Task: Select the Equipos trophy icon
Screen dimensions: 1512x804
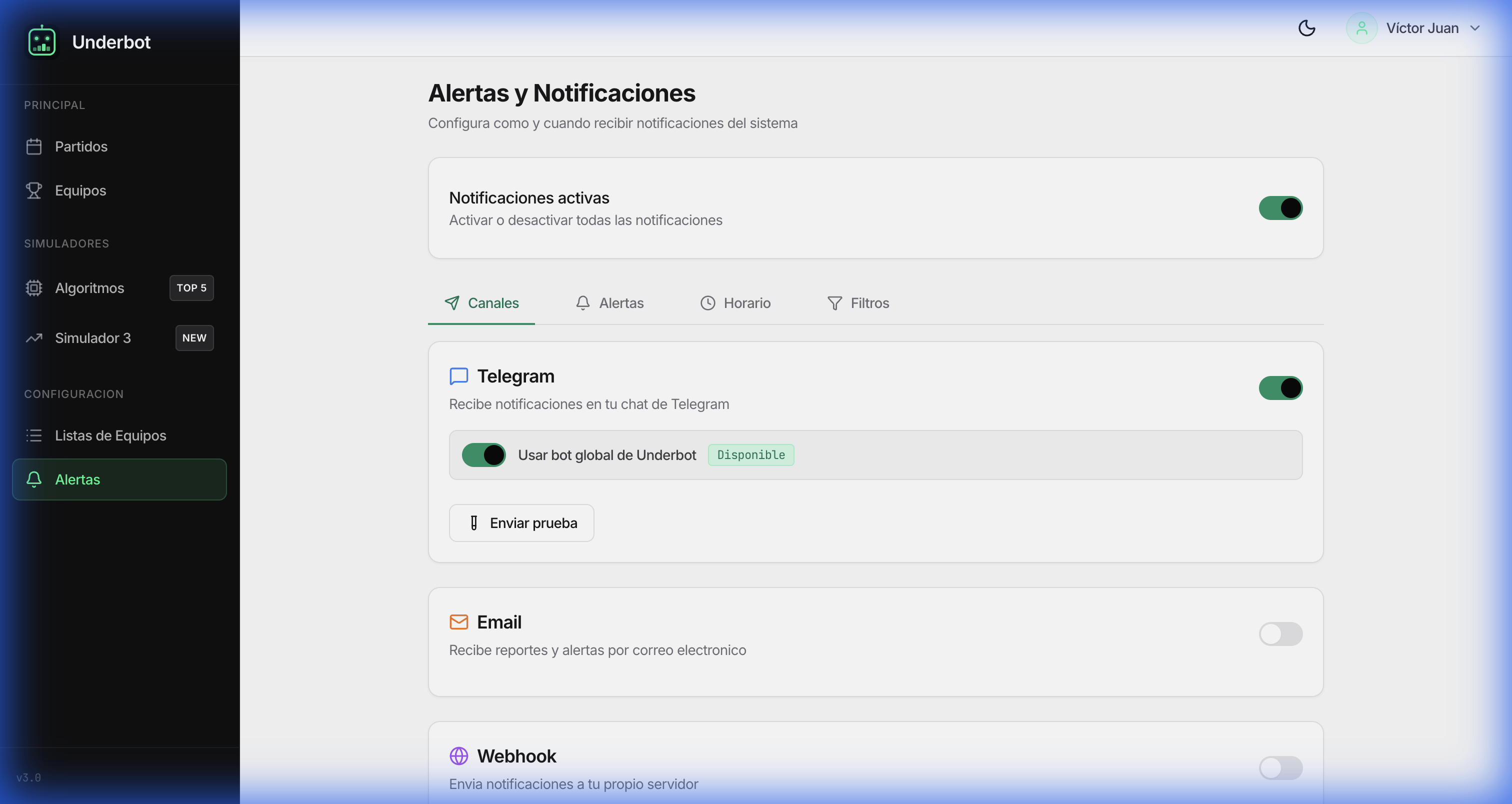Action: 34,190
